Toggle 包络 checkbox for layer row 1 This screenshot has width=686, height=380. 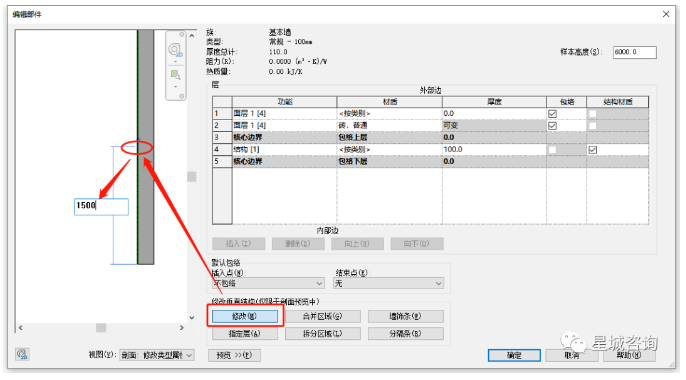tap(553, 114)
